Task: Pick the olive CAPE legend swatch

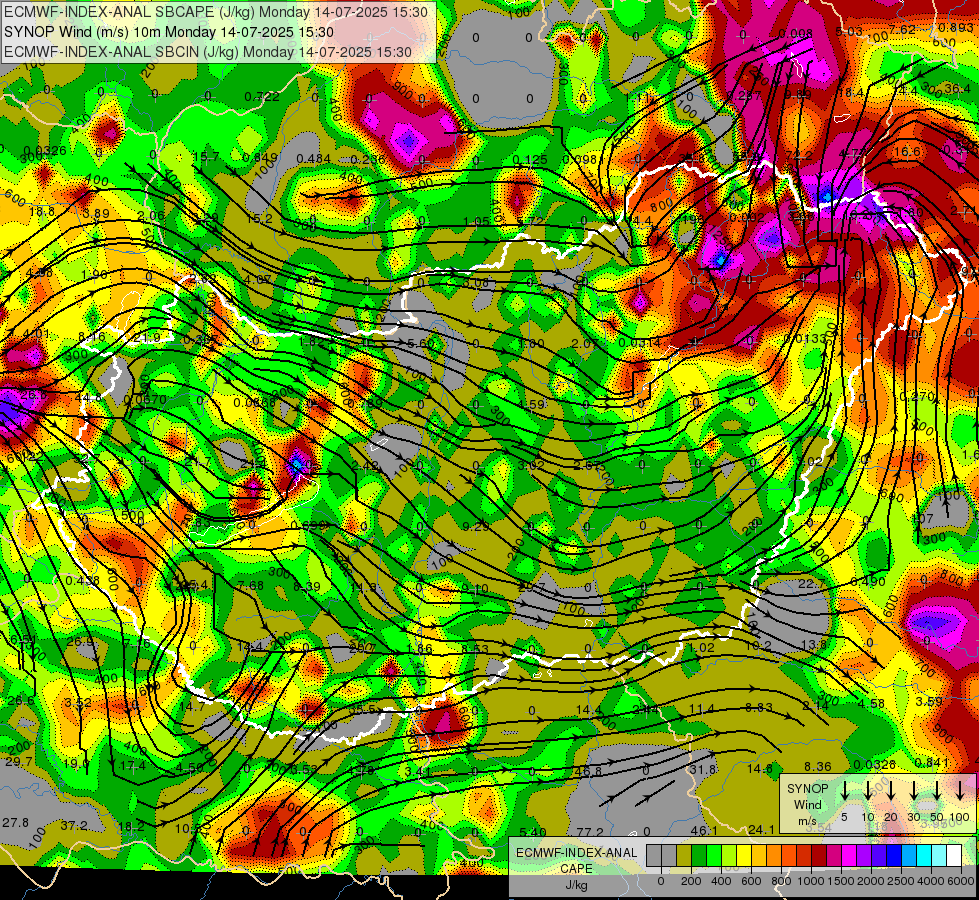Action: pos(684,855)
